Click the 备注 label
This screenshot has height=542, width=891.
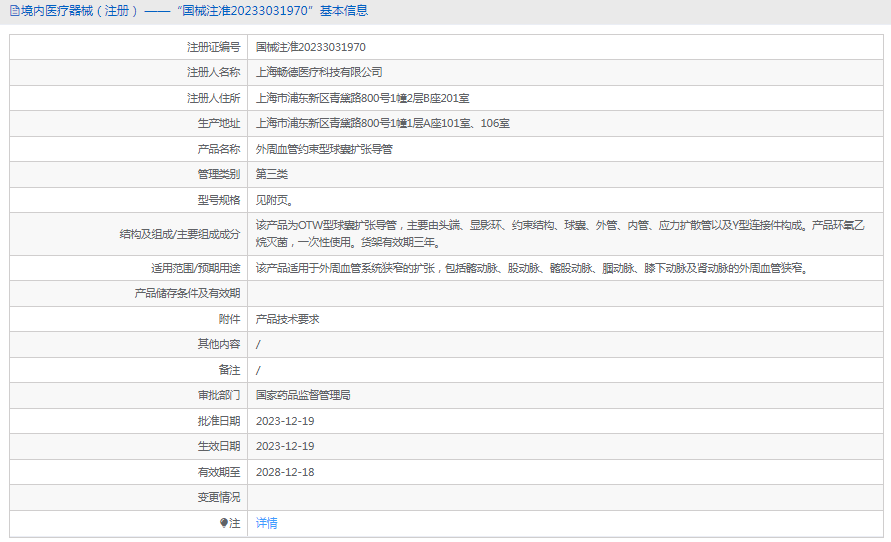click(230, 370)
